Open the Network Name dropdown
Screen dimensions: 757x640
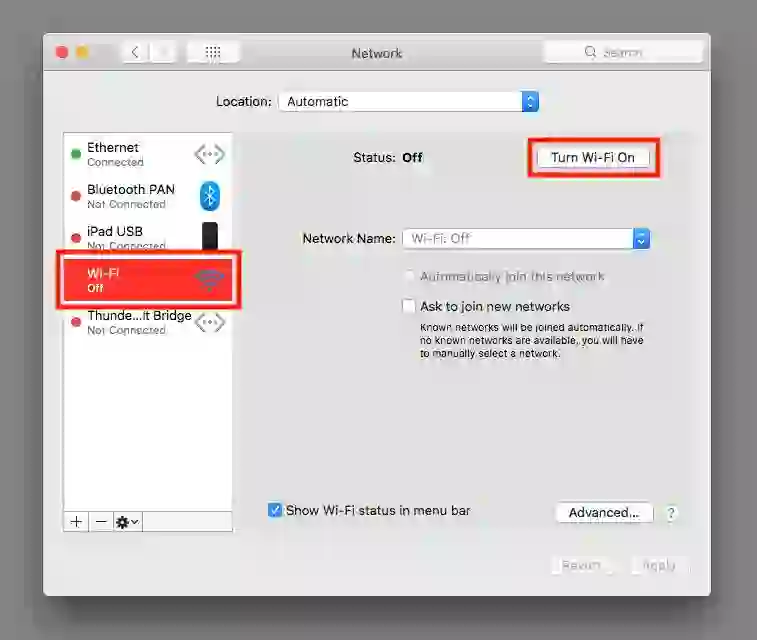coord(526,239)
